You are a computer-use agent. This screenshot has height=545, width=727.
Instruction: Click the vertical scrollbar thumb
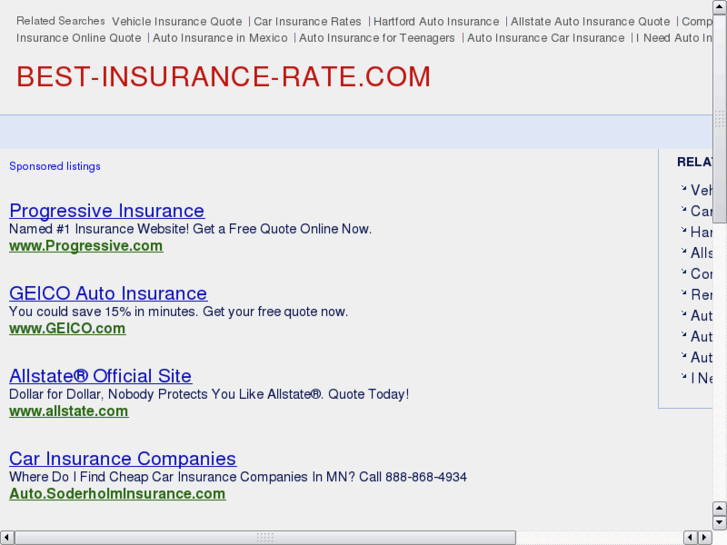[x=719, y=118]
